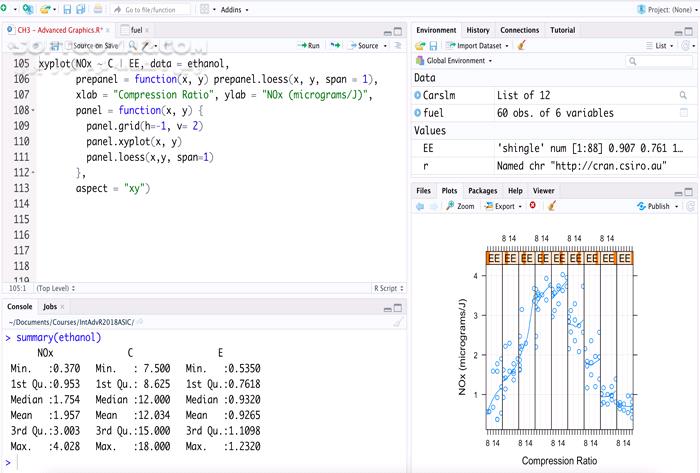700x473 pixels.
Task: Toggle the document outline icon
Action: pyautogui.click(x=398, y=46)
